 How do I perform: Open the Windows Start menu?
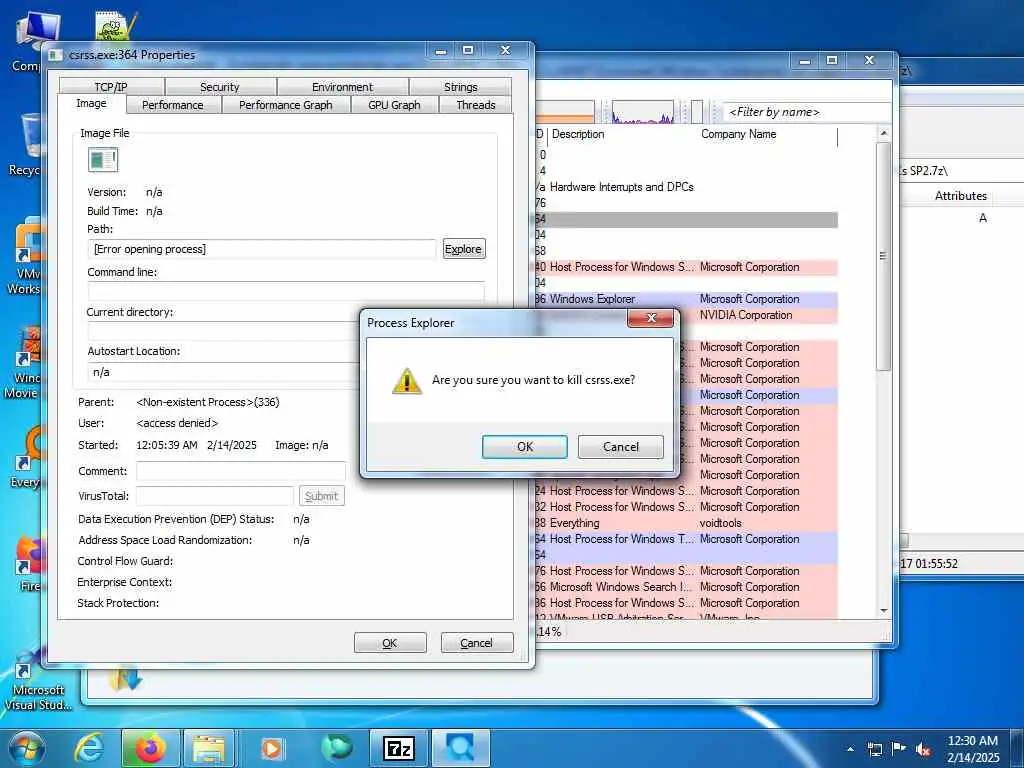point(26,748)
